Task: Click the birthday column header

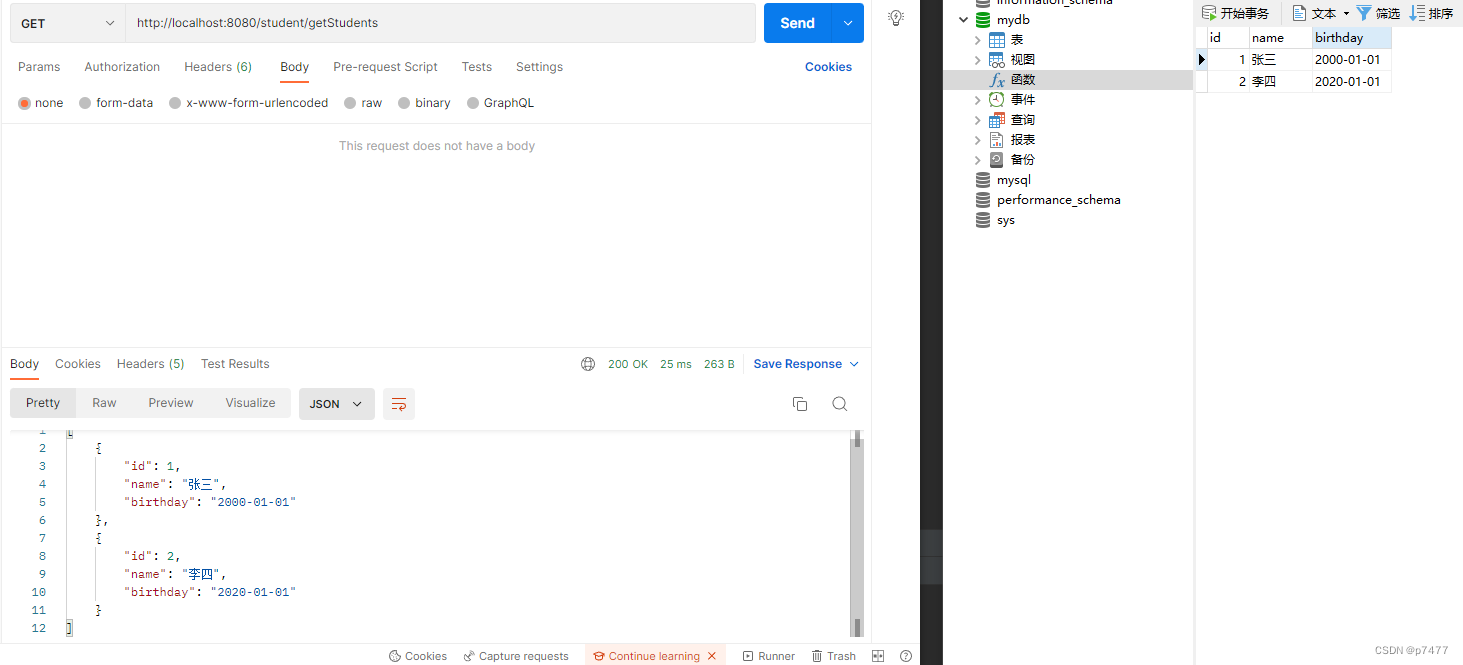Action: click(x=1351, y=38)
